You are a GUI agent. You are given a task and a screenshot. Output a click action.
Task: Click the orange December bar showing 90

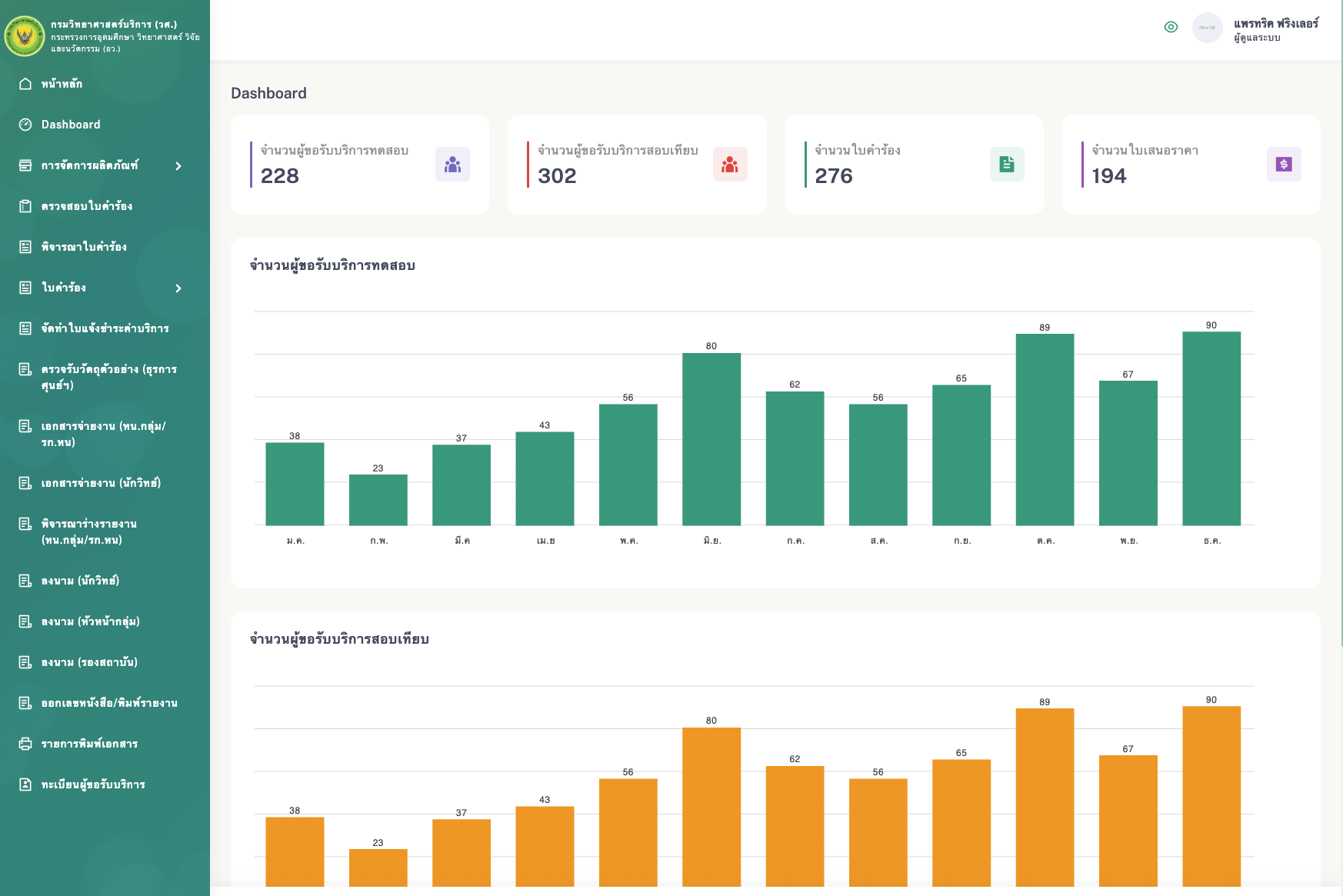pyautogui.click(x=1211, y=796)
